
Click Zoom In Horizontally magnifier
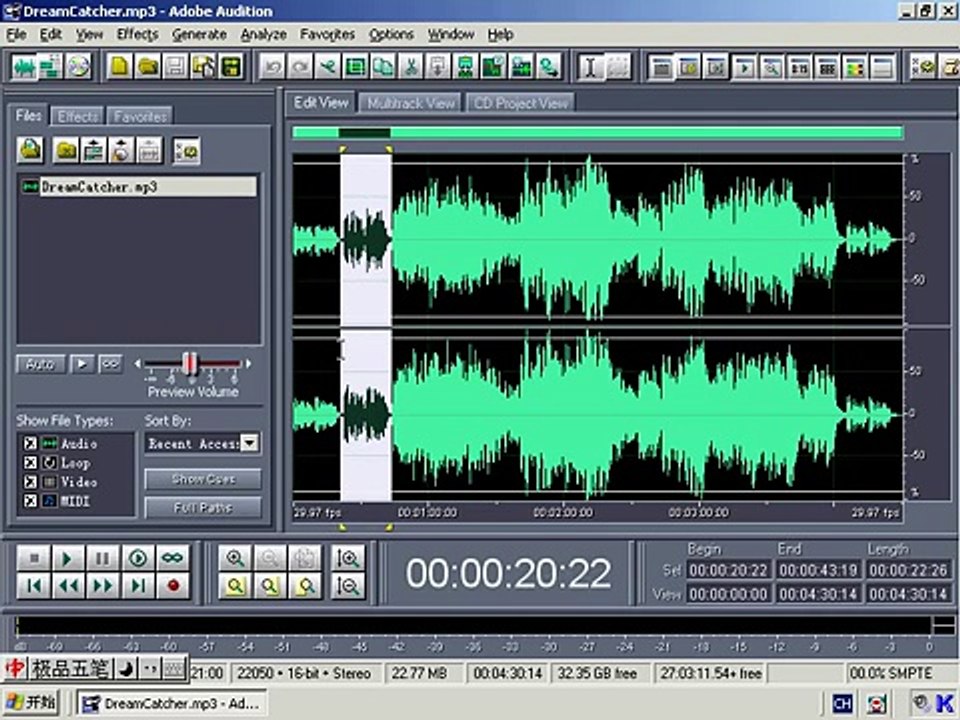[x=235, y=558]
